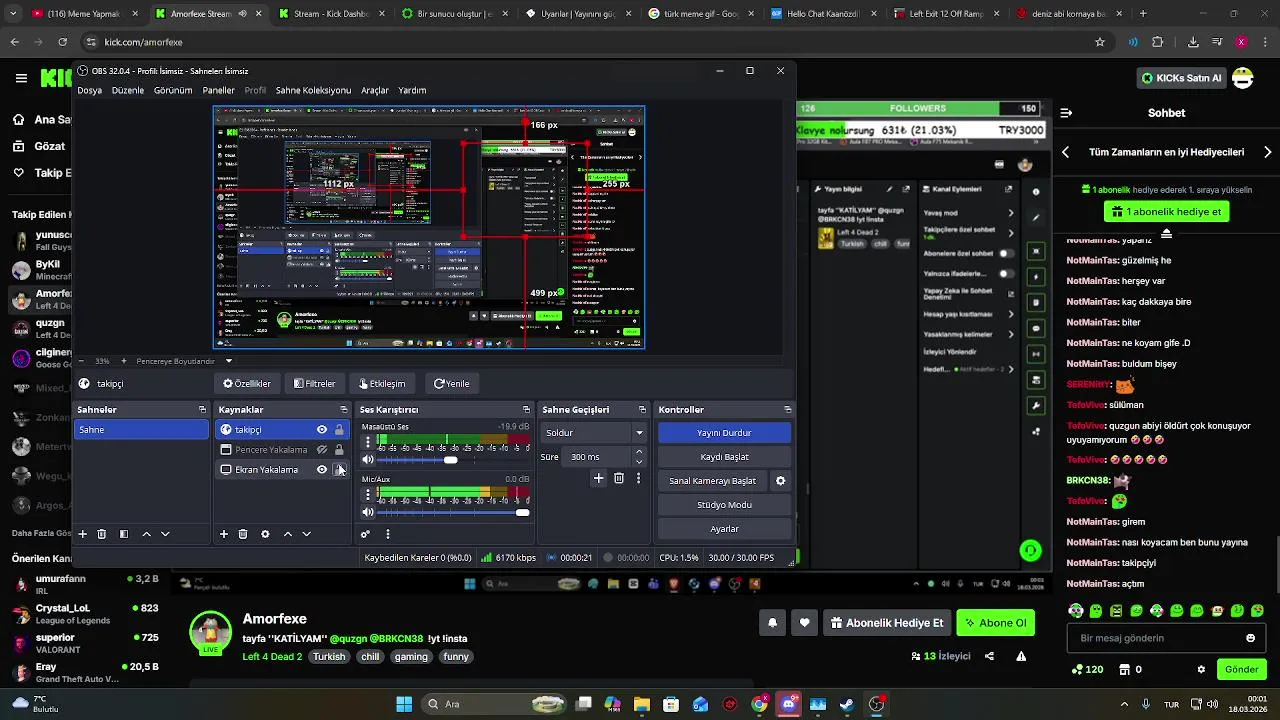
Task: Delete selected scene with Sahneler trash icon
Action: (102, 534)
